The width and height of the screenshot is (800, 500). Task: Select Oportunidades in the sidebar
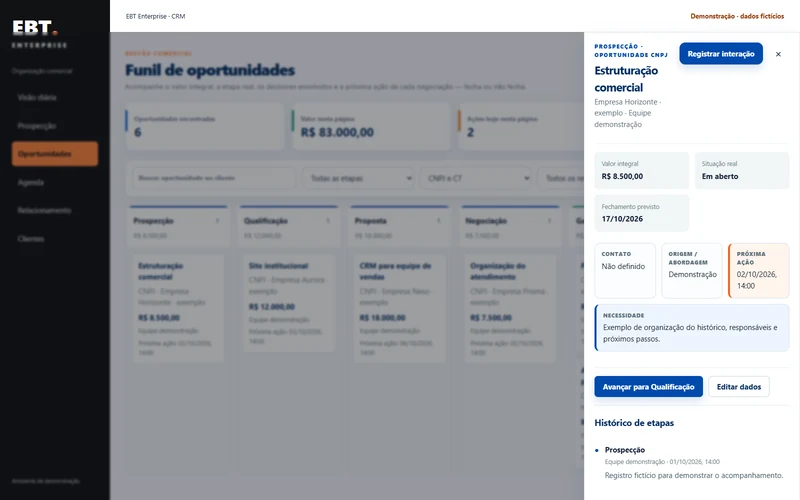(x=55, y=154)
